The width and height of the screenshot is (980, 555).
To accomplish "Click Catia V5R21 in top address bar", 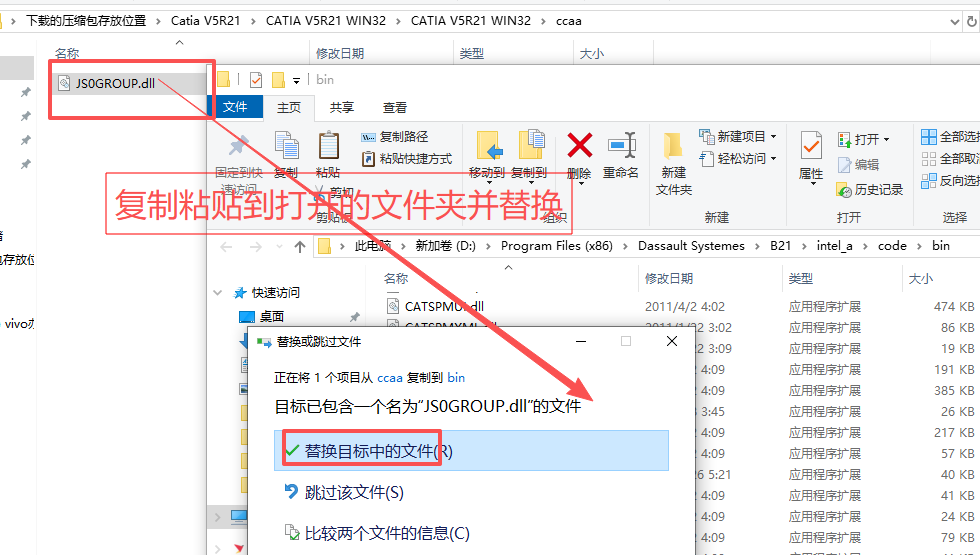I will [x=206, y=21].
